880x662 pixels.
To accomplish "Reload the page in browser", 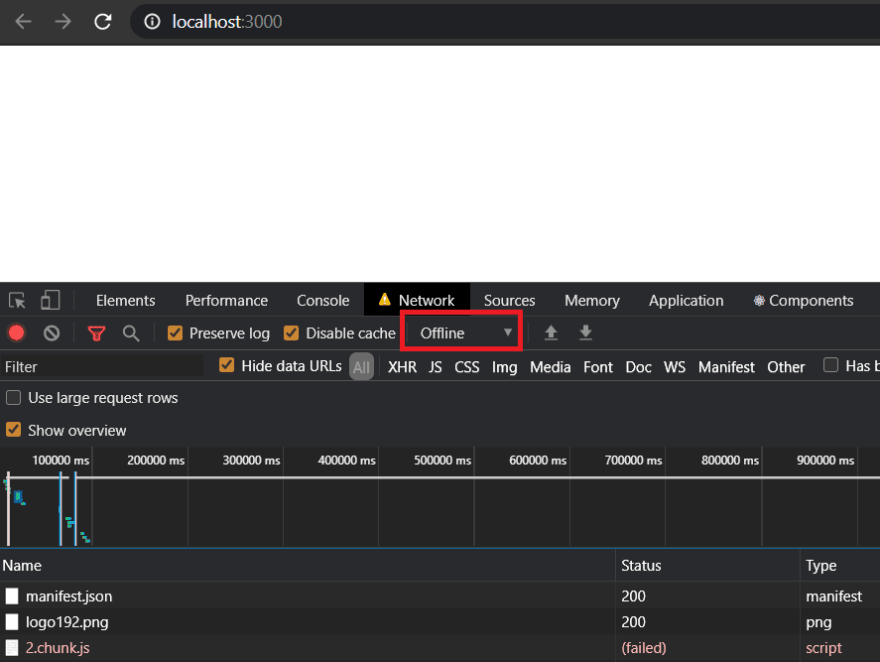I will 103,22.
